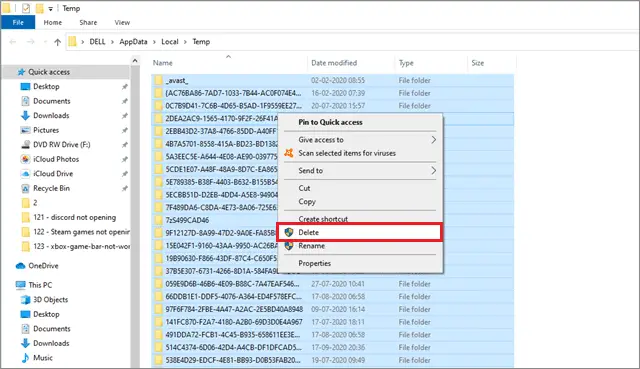Open Documents under This PC
The image size is (640, 369).
51,329
